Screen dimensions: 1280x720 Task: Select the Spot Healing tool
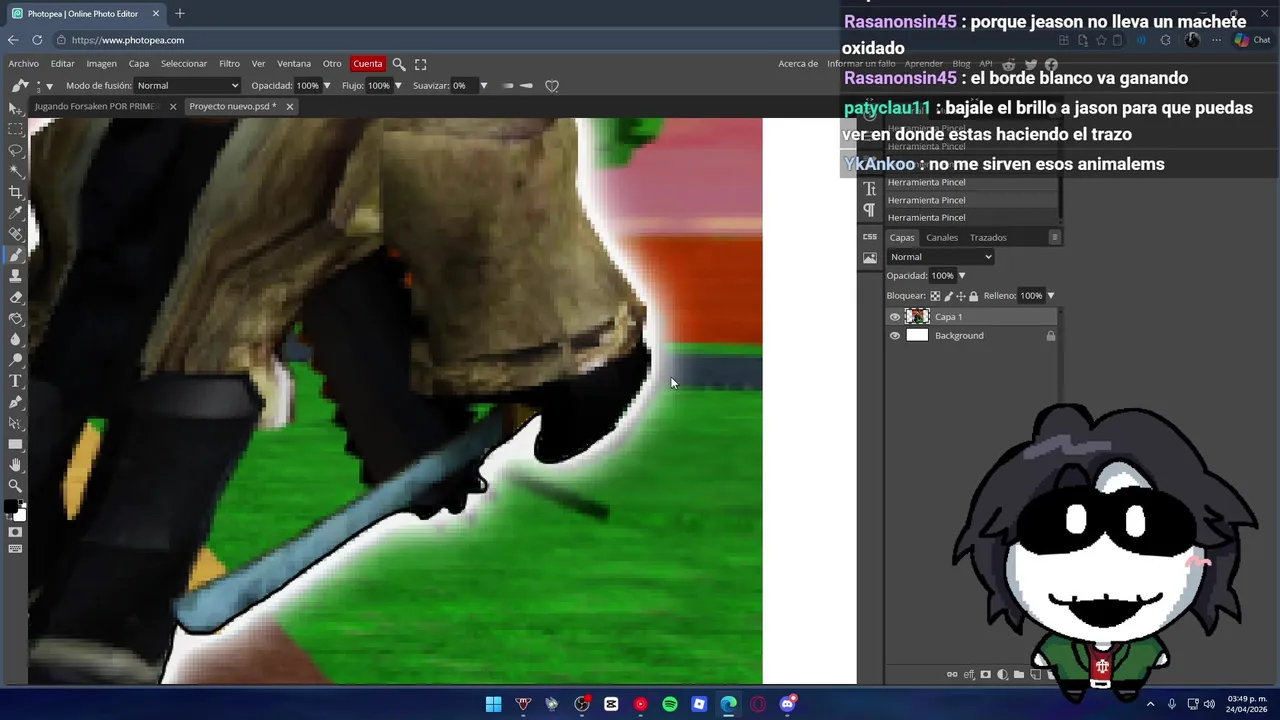pyautogui.click(x=15, y=234)
